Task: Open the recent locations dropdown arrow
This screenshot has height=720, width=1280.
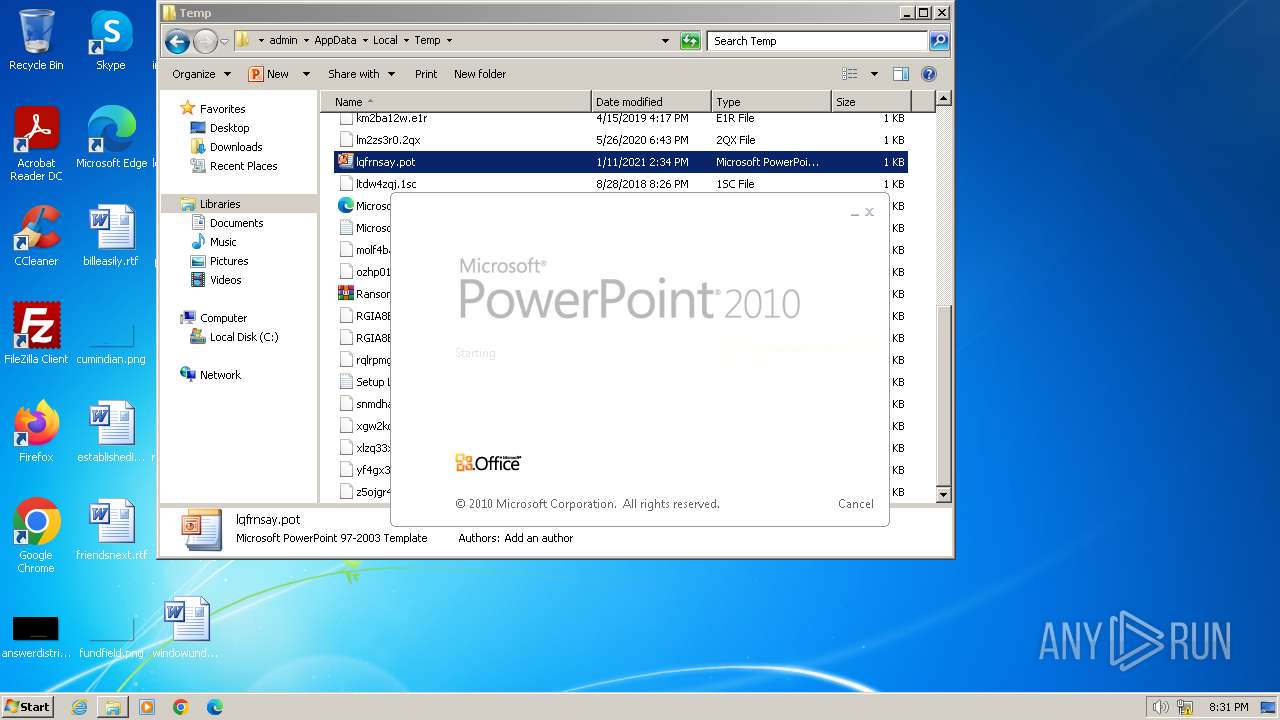Action: (x=224, y=41)
